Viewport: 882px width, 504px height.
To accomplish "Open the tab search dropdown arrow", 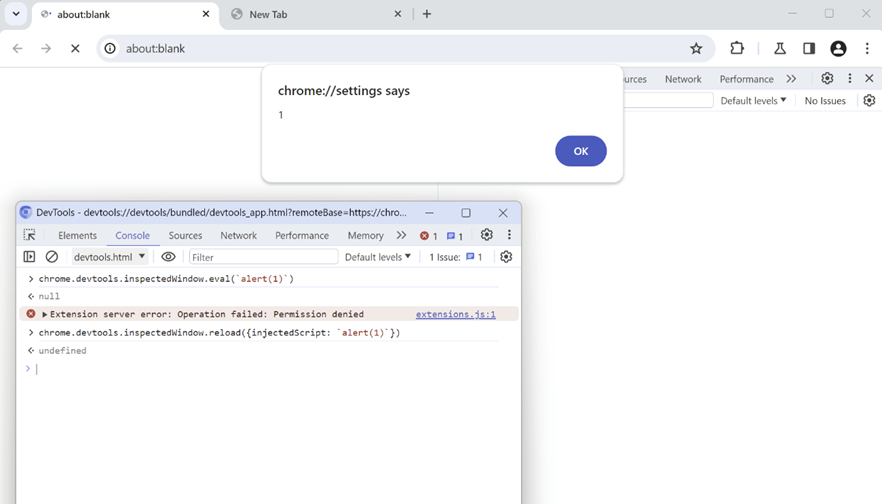I will tap(16, 14).
